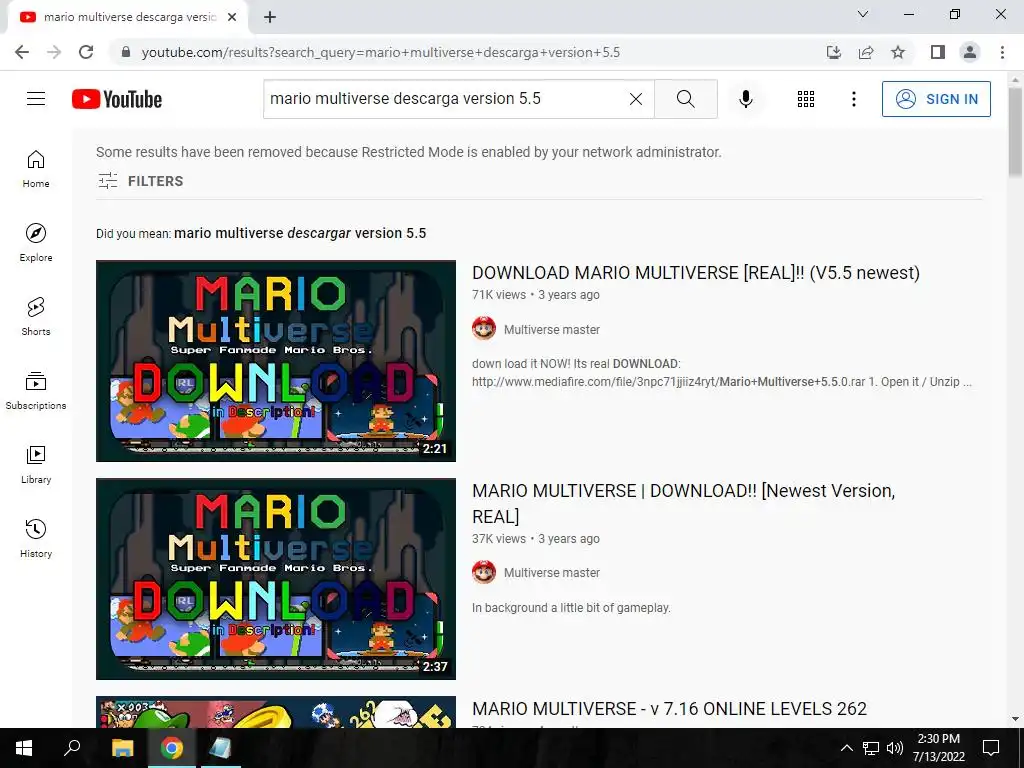
Task: Open the Chrome three-dot menu
Action: tap(1002, 52)
